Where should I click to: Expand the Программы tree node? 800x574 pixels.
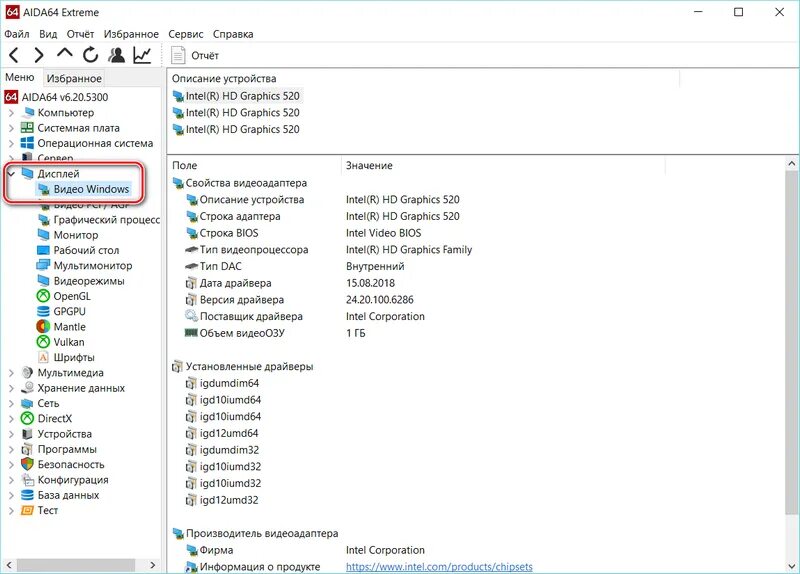coord(11,450)
